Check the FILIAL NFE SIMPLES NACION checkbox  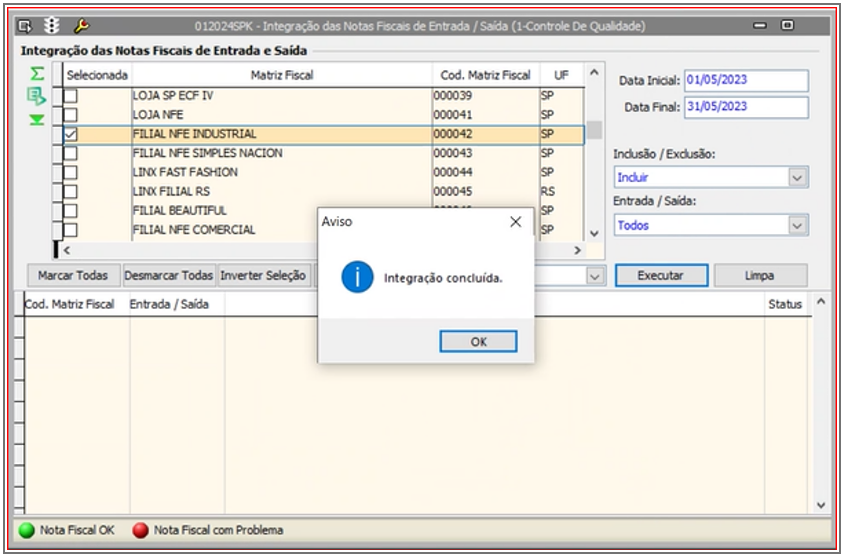70,153
